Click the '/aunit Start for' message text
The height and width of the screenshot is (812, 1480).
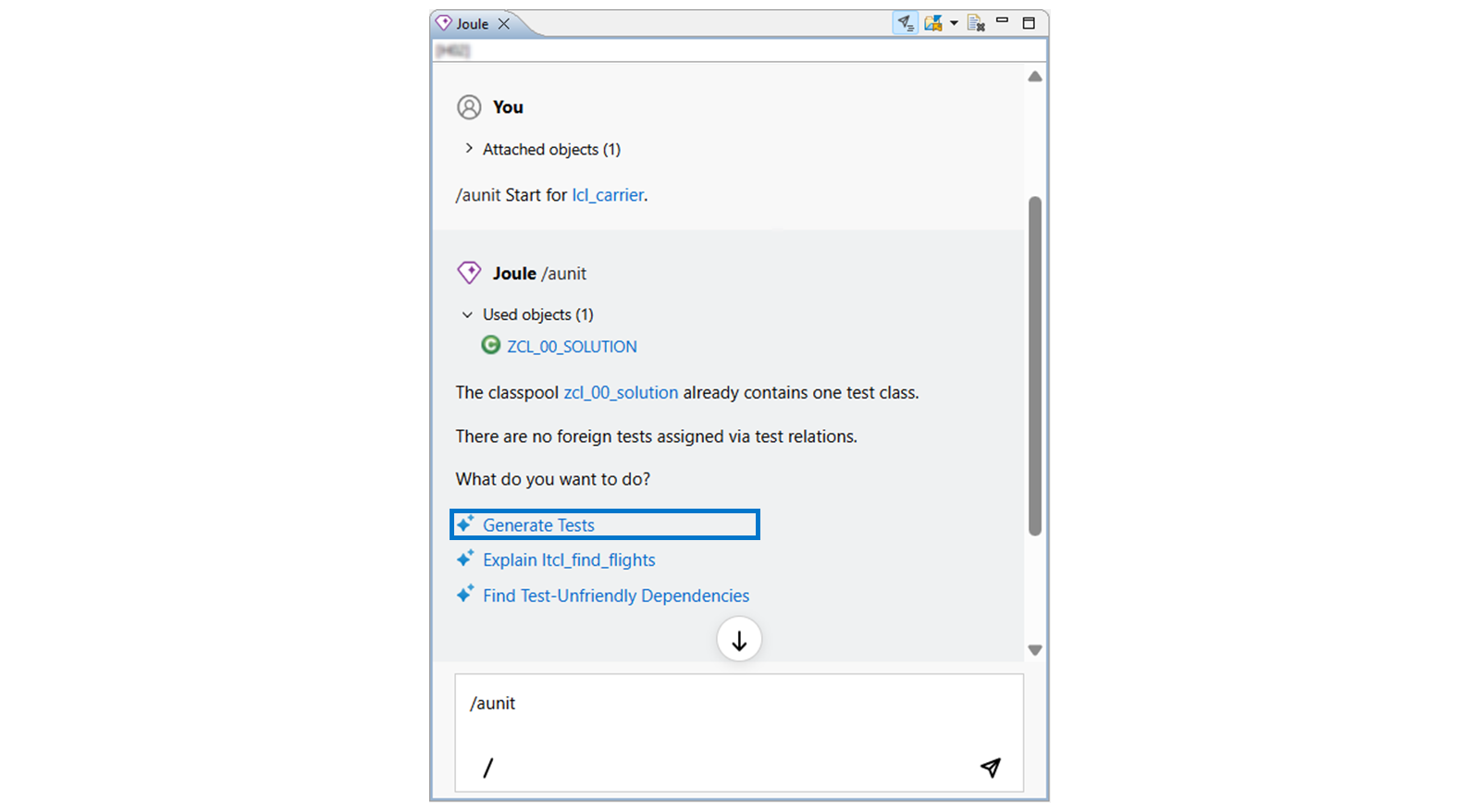(512, 195)
